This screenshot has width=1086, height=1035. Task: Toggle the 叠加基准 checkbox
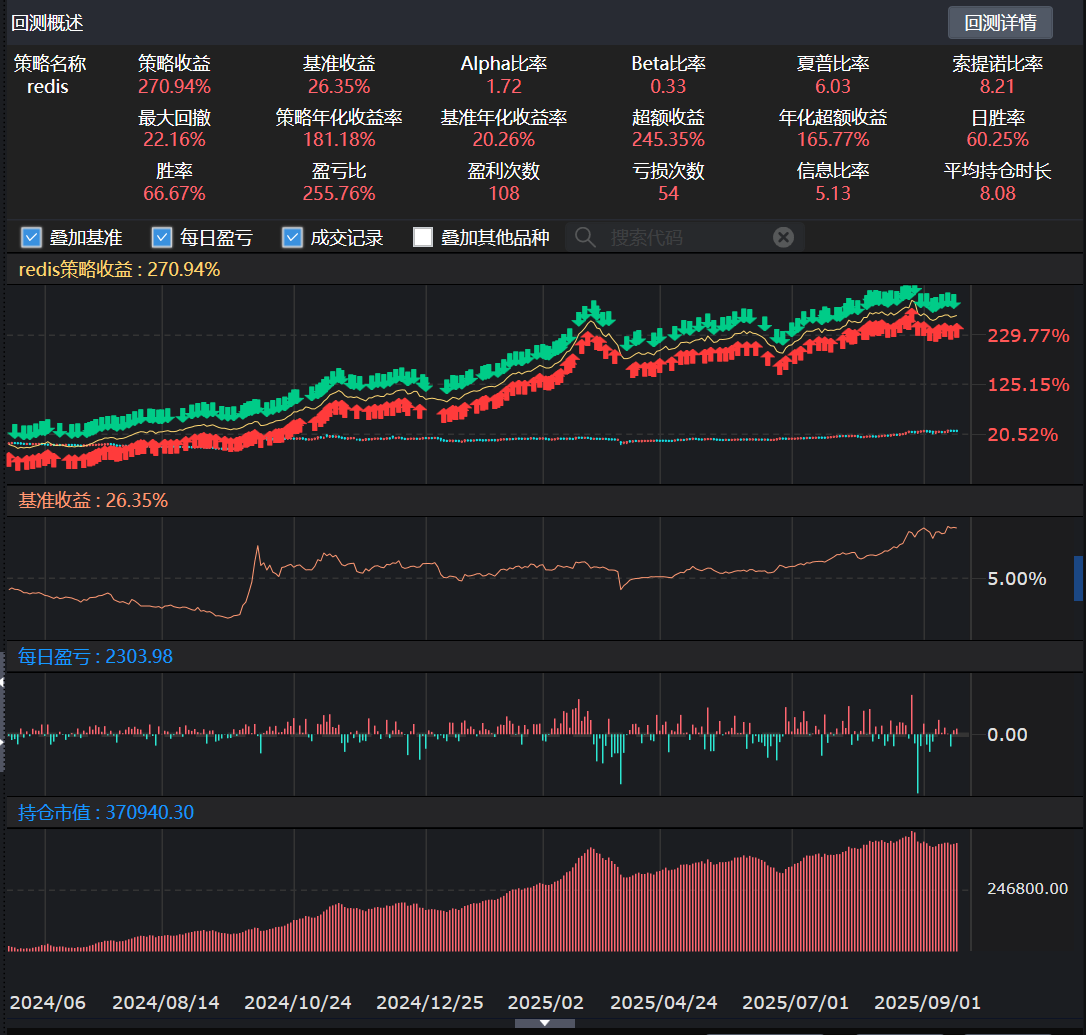coord(31,237)
